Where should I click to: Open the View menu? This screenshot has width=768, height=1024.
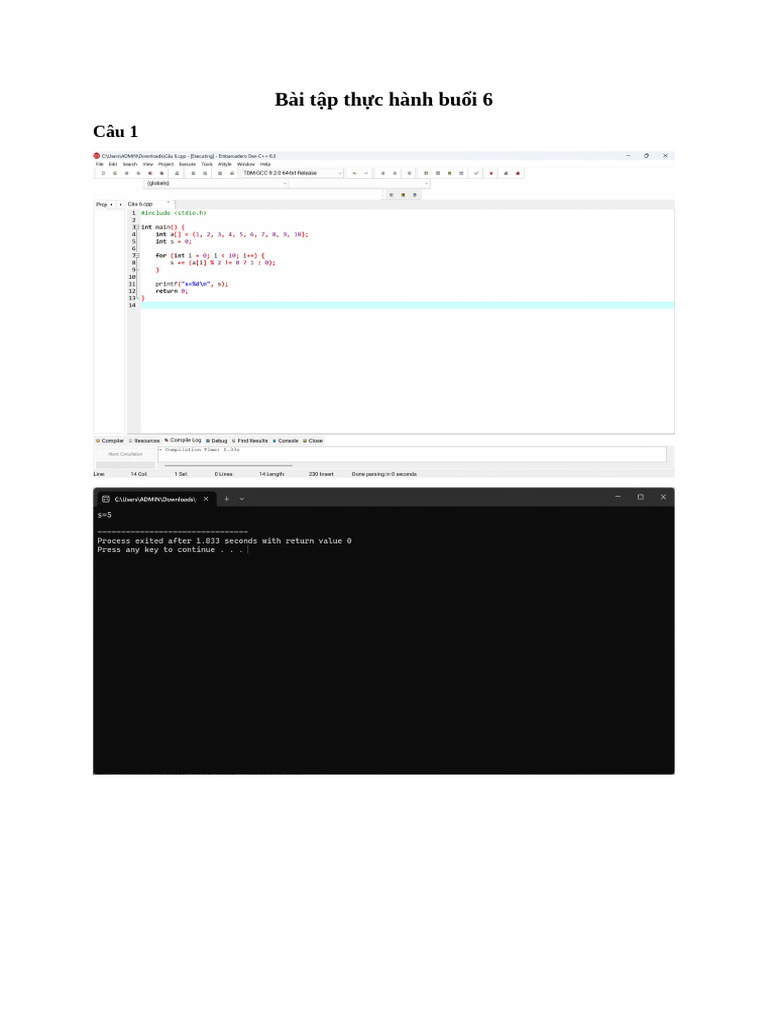click(x=148, y=164)
